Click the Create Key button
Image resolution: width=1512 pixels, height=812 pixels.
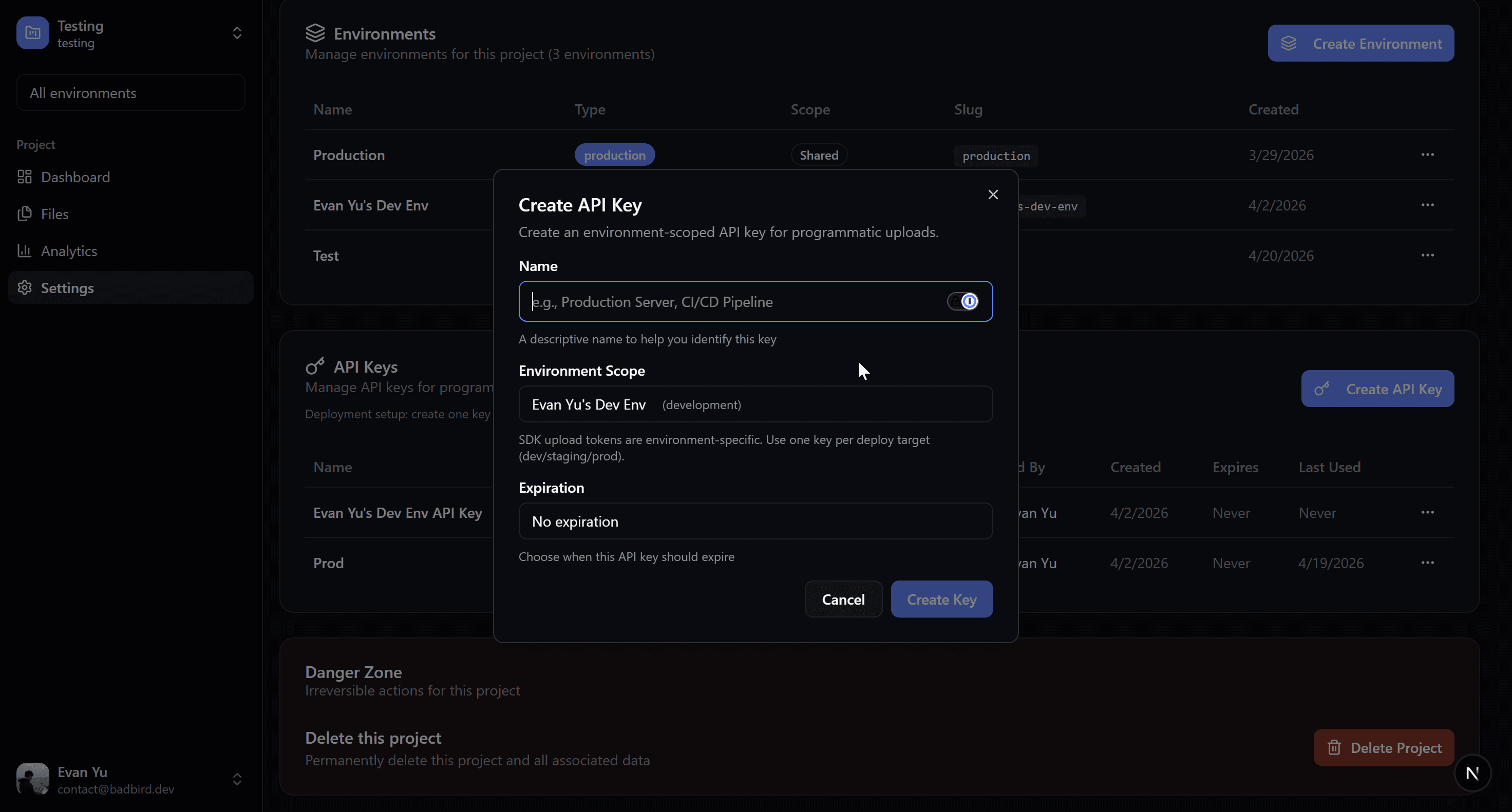coord(941,600)
